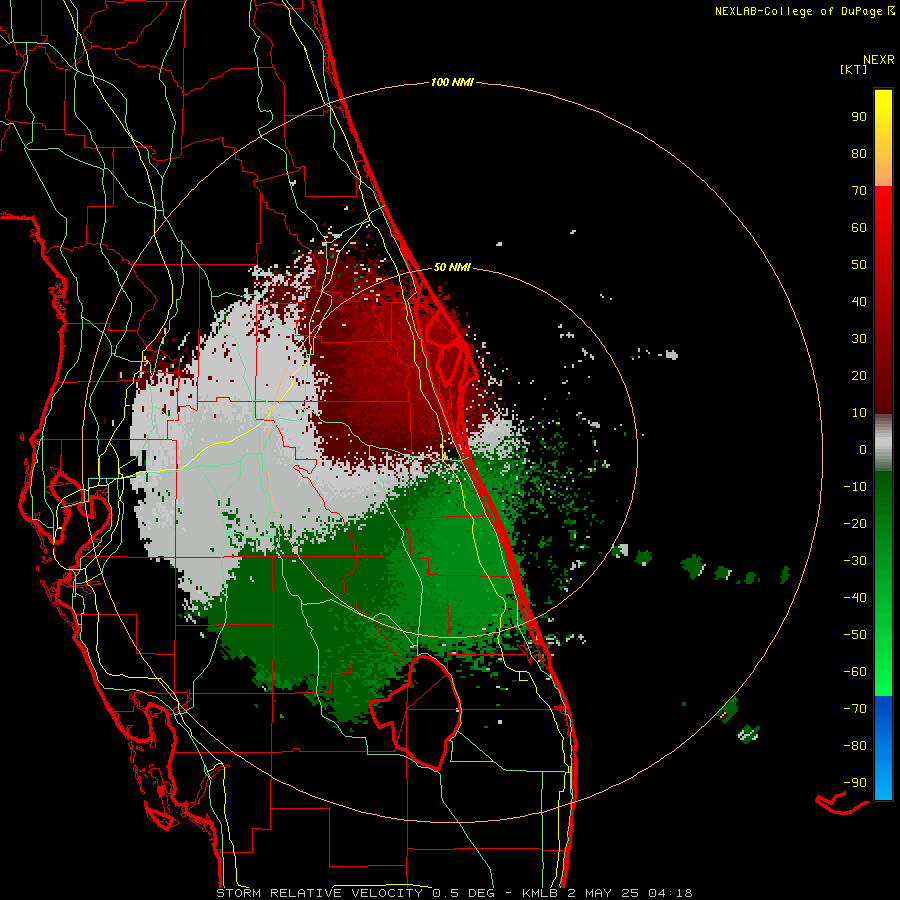Click the gray zero-velocity segment of color bar

[883, 443]
